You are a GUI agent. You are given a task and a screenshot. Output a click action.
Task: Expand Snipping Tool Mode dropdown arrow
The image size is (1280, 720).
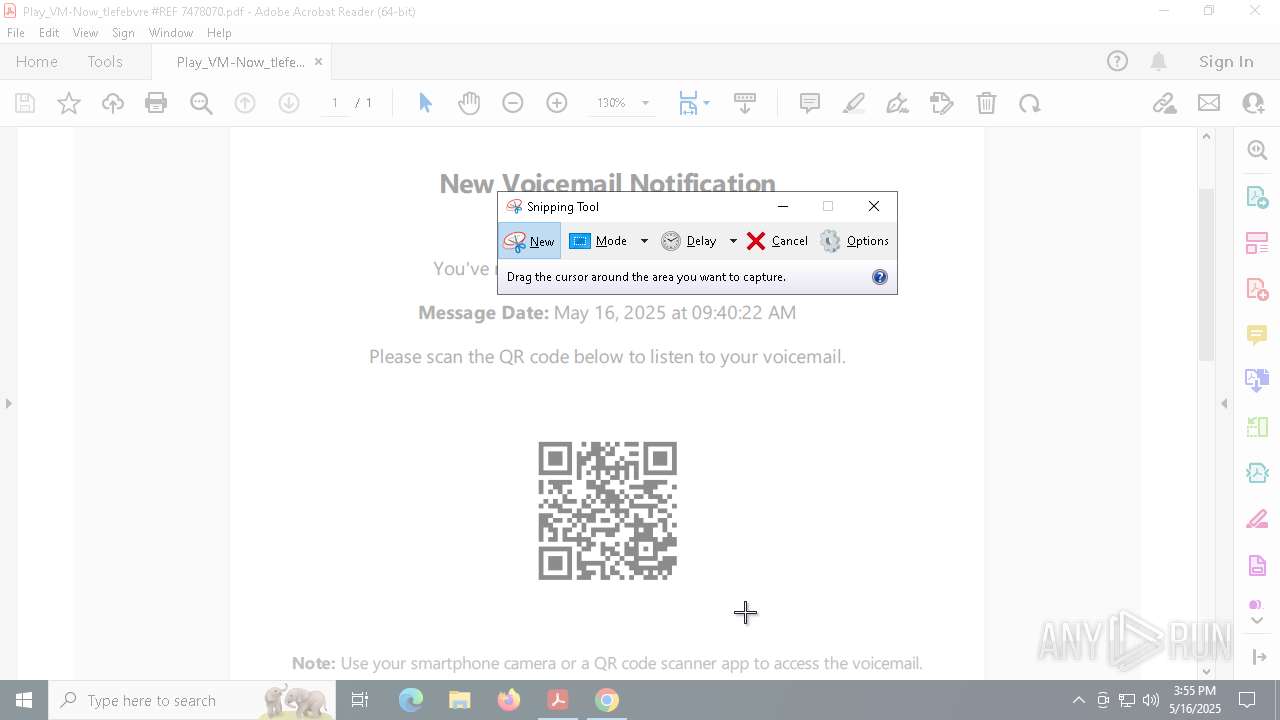point(644,241)
